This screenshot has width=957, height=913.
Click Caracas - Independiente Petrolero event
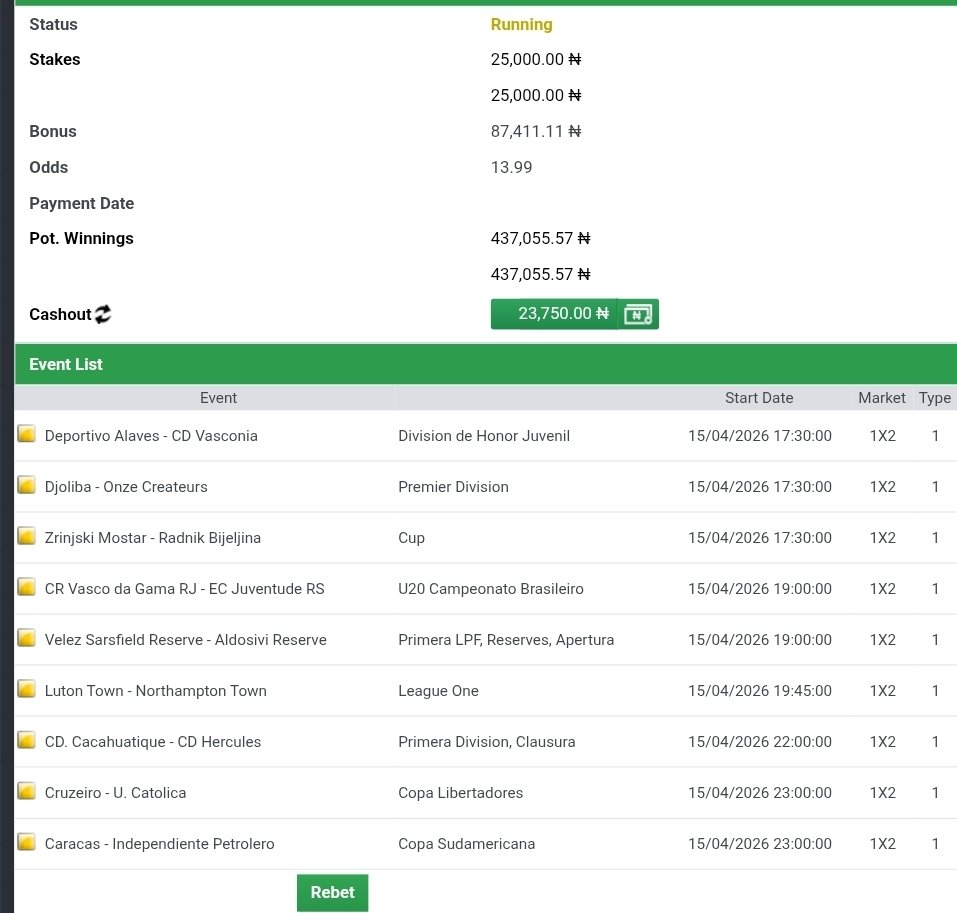pos(159,843)
